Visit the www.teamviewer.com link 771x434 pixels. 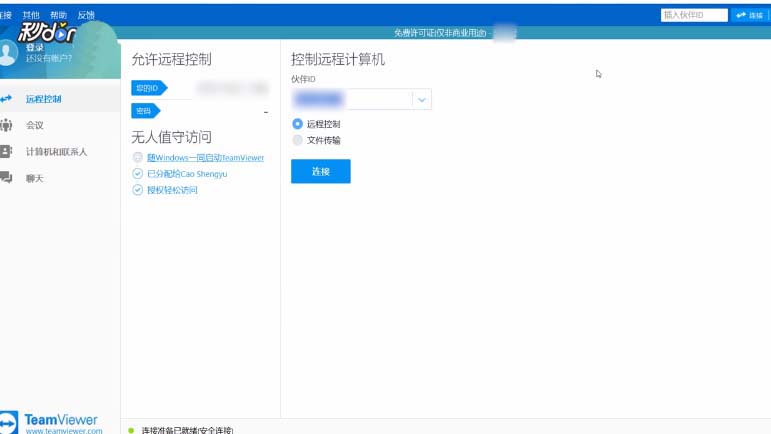(64, 431)
